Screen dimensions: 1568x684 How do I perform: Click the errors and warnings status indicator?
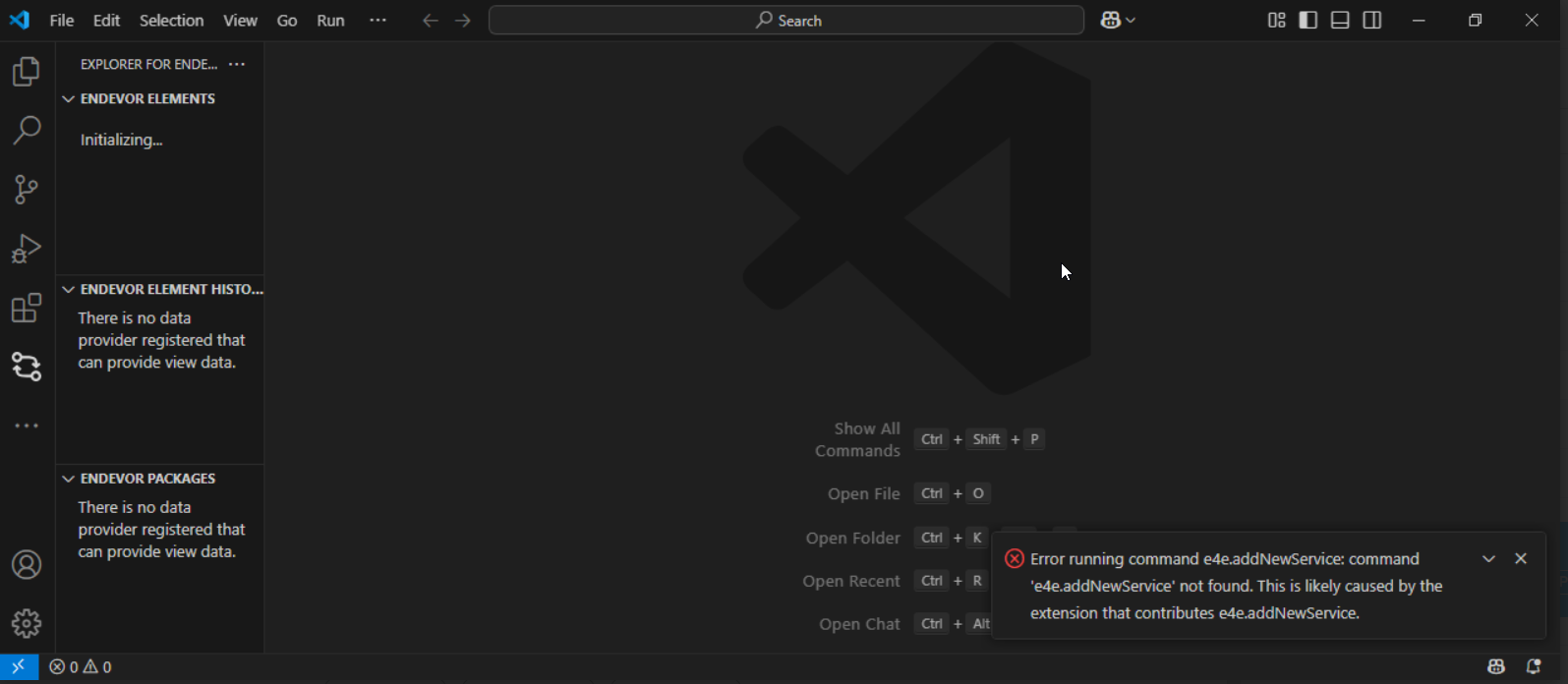[81, 667]
